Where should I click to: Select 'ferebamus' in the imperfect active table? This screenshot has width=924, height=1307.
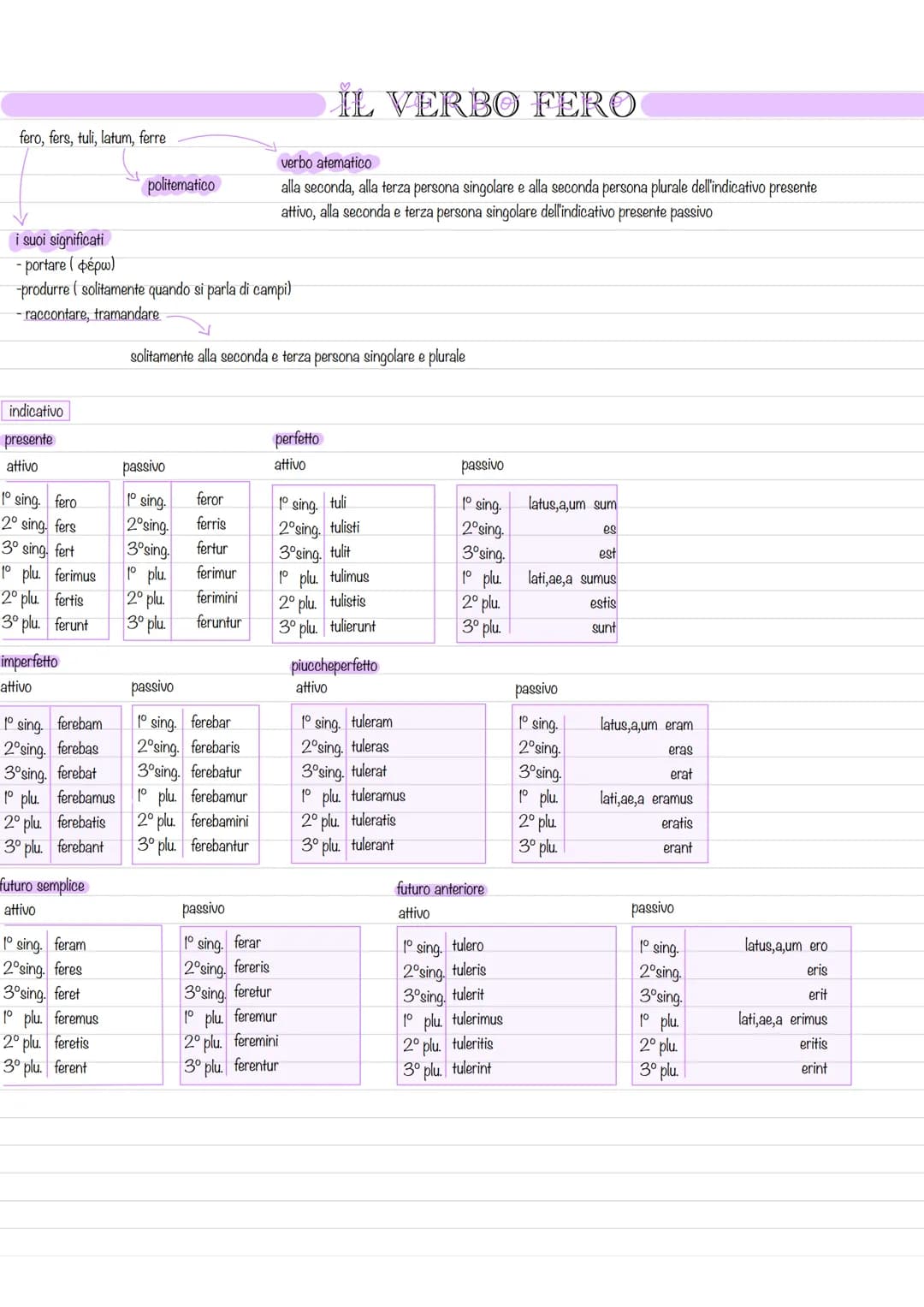click(86, 798)
